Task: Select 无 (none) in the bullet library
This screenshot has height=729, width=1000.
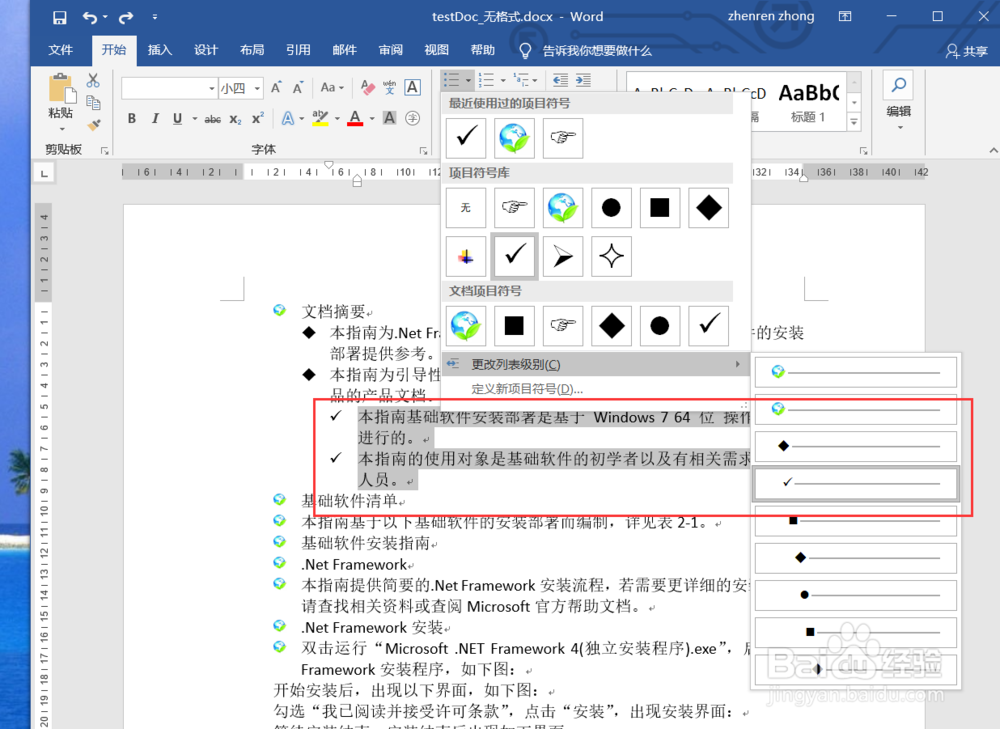Action: (466, 207)
